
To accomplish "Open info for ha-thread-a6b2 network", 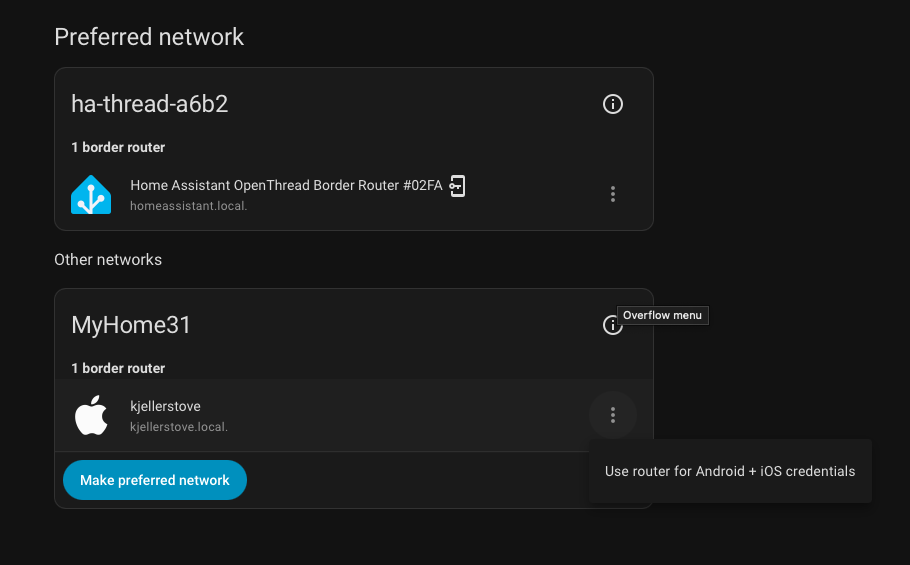I will click(x=613, y=104).
